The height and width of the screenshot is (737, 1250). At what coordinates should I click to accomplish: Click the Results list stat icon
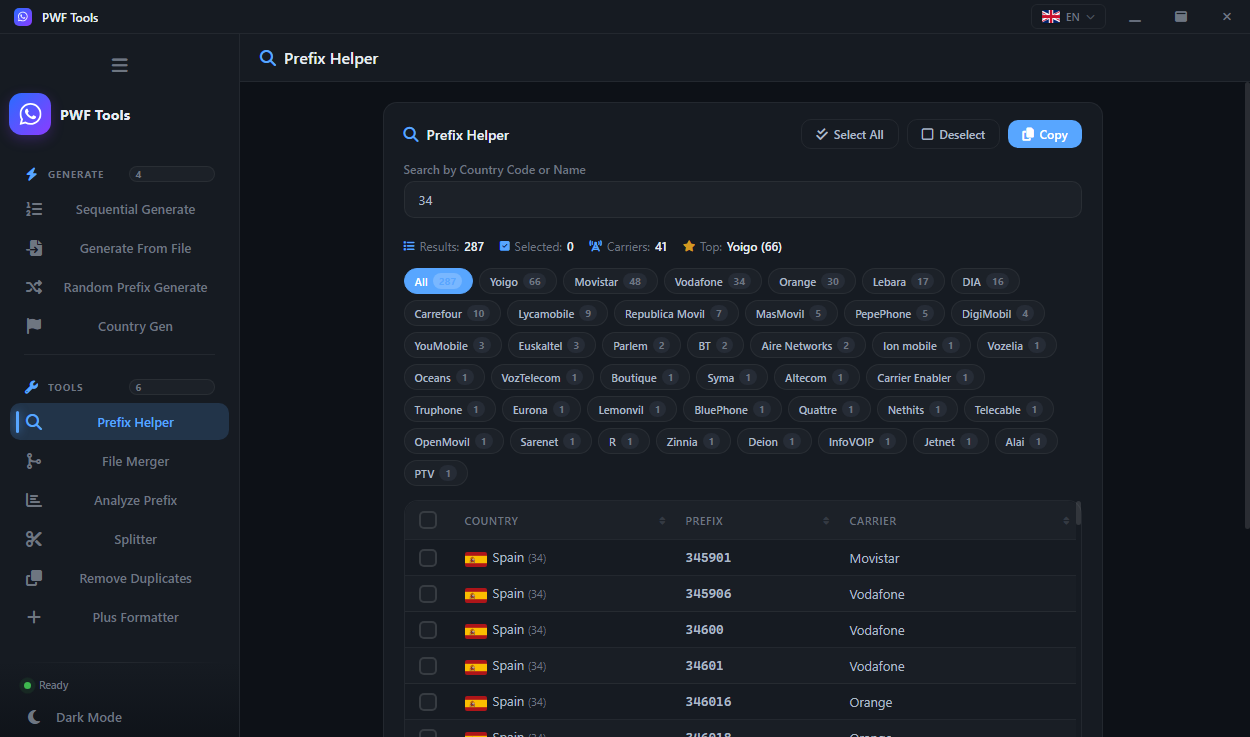[409, 246]
